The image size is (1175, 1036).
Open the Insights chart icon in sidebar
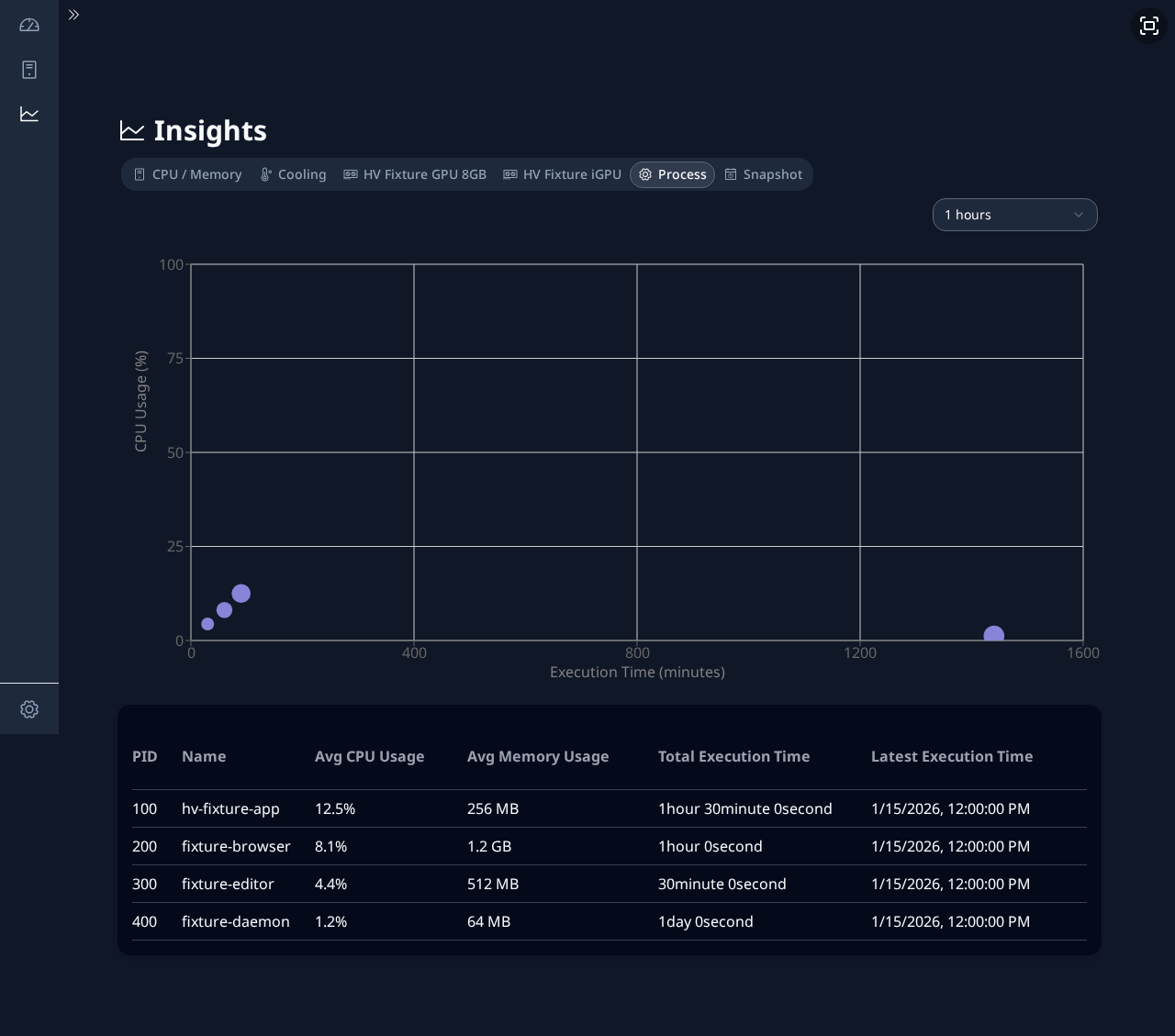[x=29, y=114]
